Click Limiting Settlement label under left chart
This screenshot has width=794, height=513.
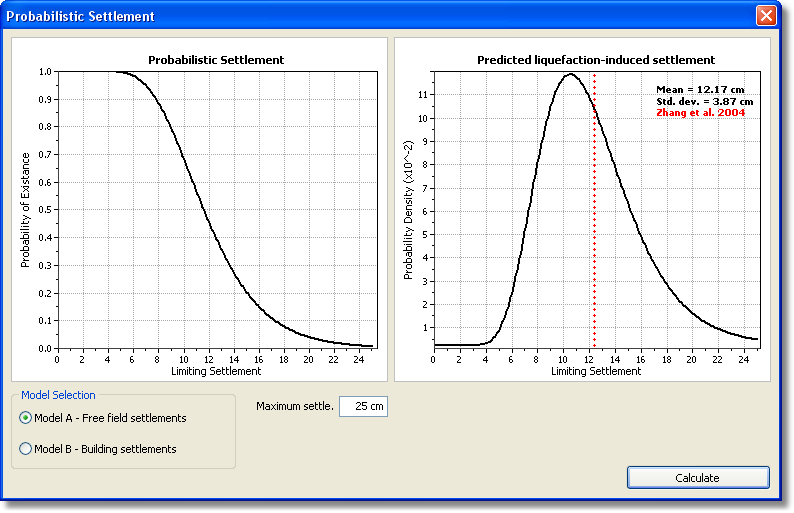tap(216, 371)
